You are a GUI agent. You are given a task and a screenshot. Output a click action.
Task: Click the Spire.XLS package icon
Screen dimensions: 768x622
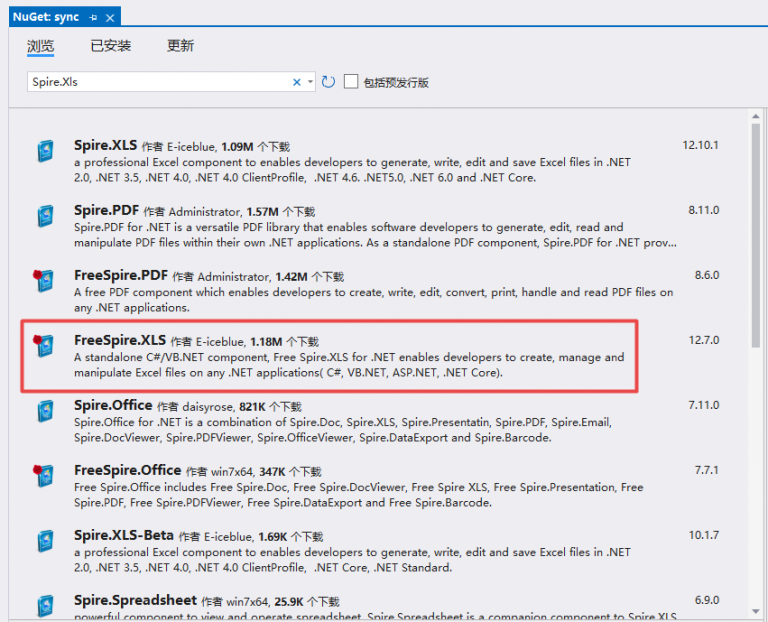pyautogui.click(x=45, y=151)
